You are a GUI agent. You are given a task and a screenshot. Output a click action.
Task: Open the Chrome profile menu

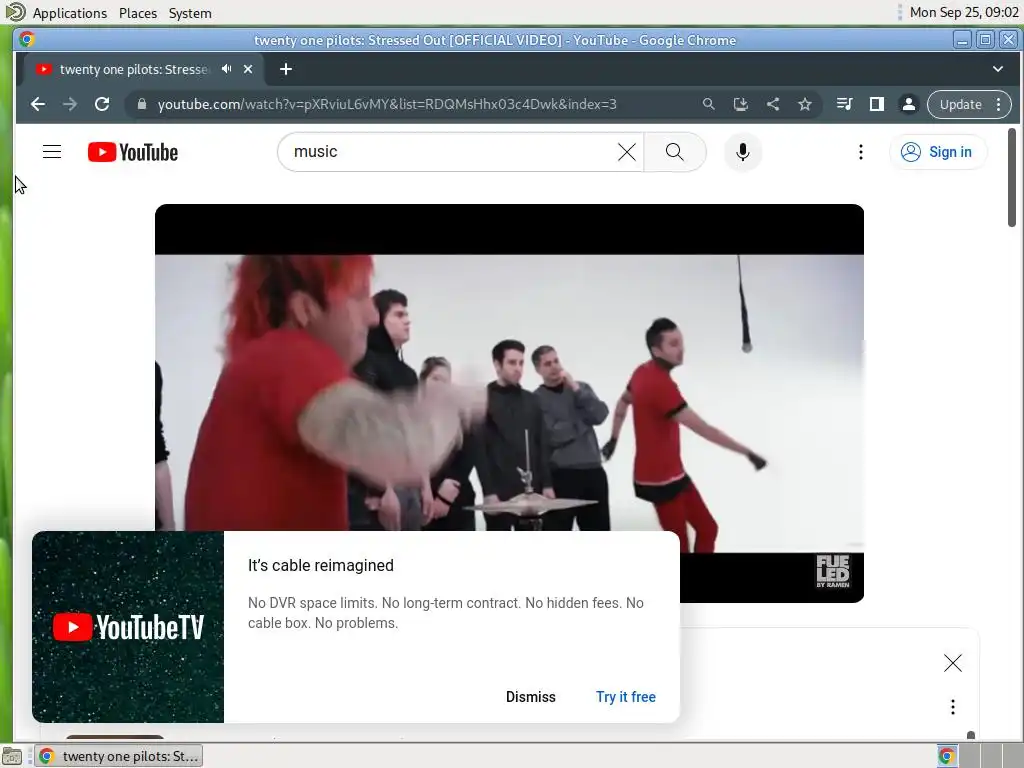(x=908, y=104)
